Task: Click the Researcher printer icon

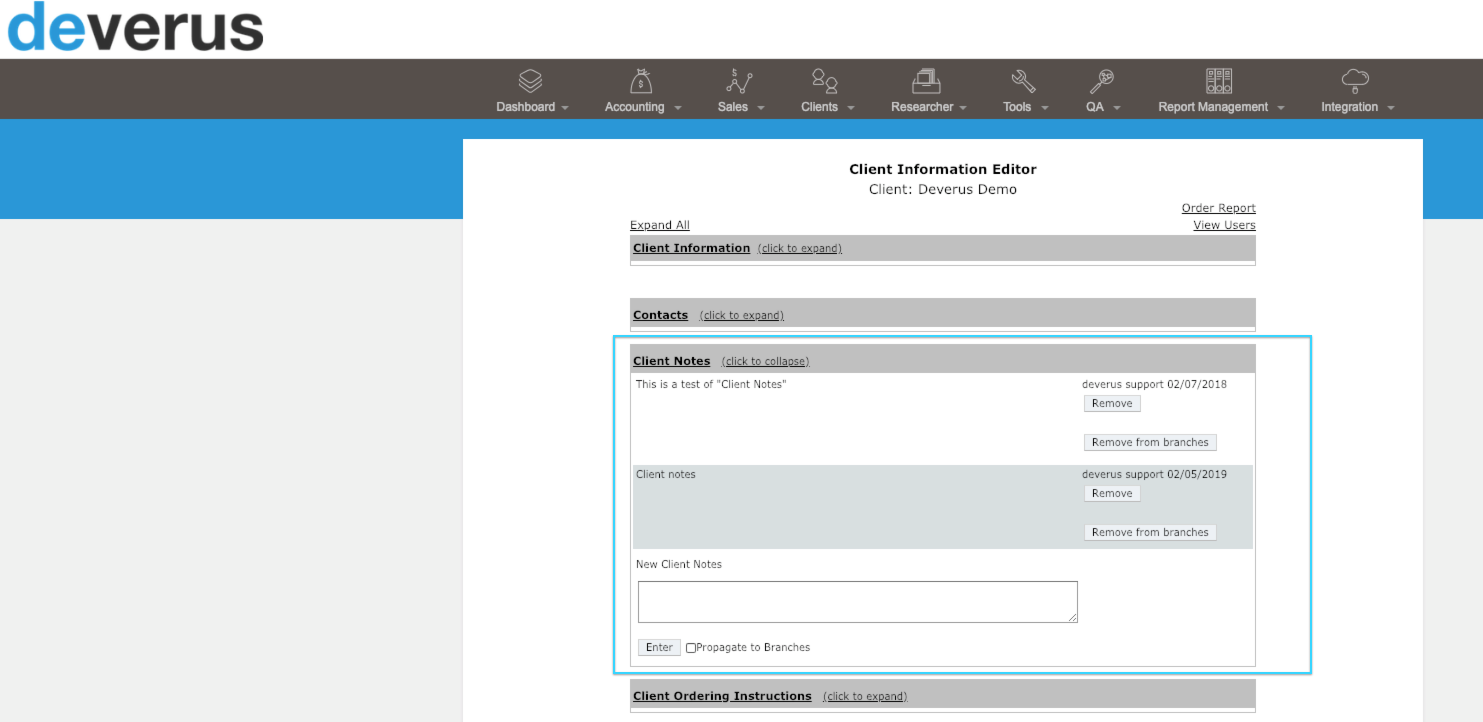Action: point(926,81)
